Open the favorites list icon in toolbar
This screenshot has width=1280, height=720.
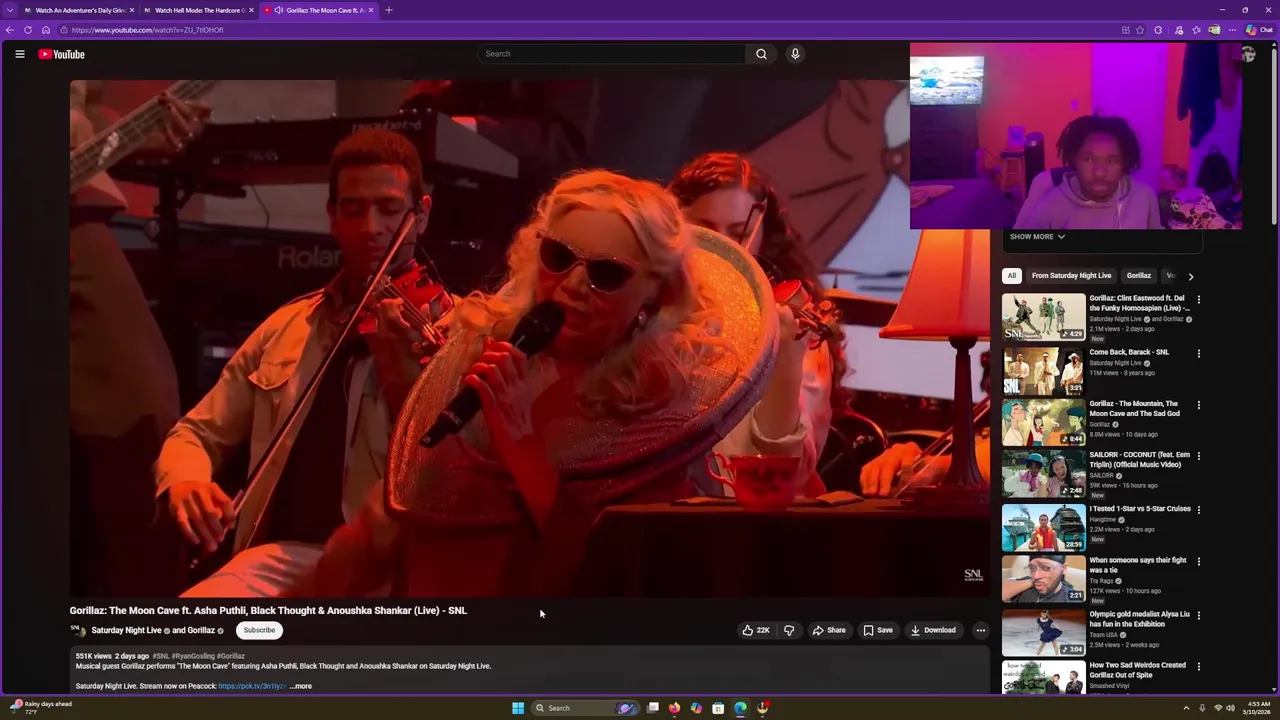[1196, 30]
